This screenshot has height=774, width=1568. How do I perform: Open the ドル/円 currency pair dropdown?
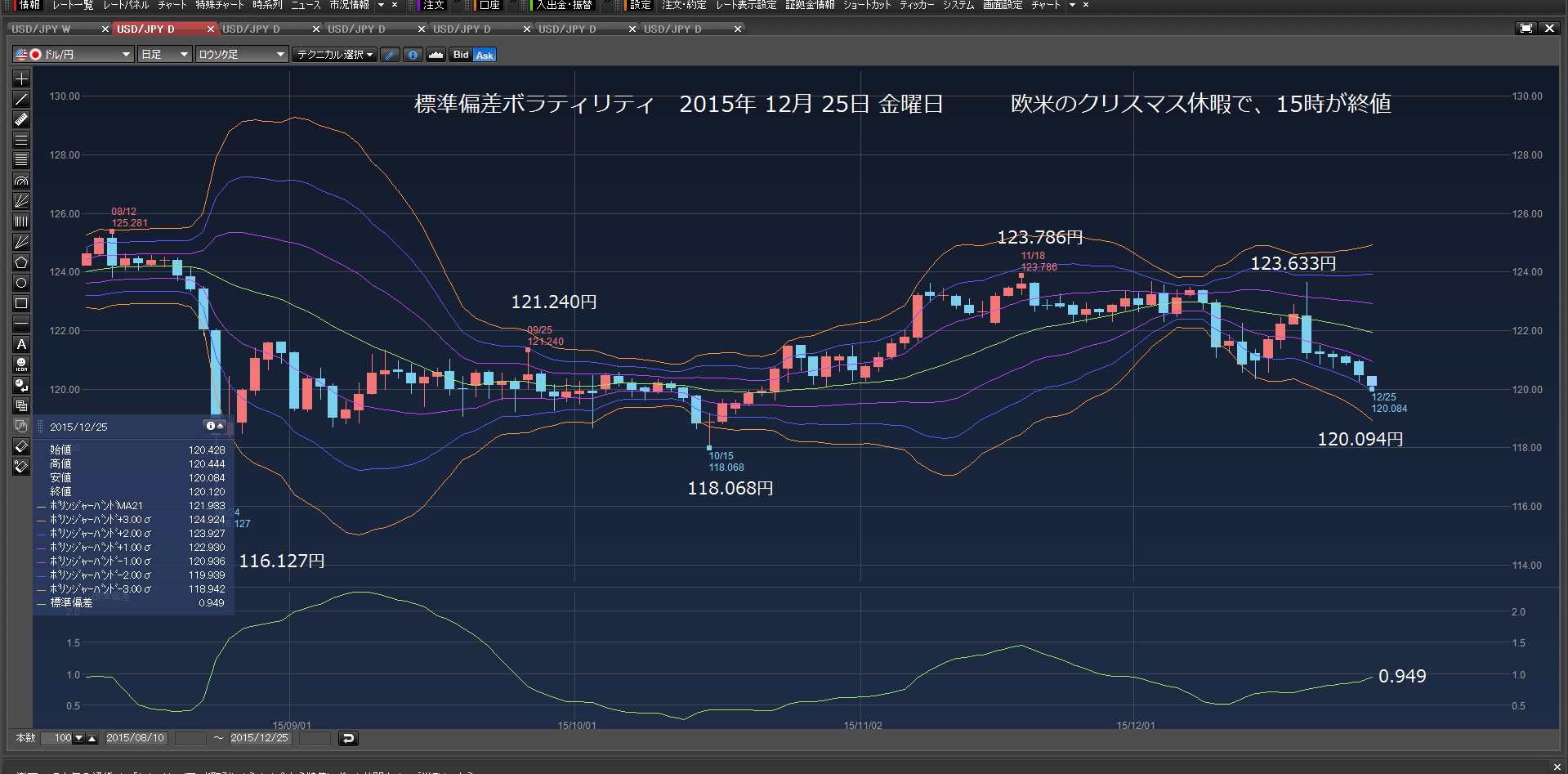pyautogui.click(x=73, y=55)
